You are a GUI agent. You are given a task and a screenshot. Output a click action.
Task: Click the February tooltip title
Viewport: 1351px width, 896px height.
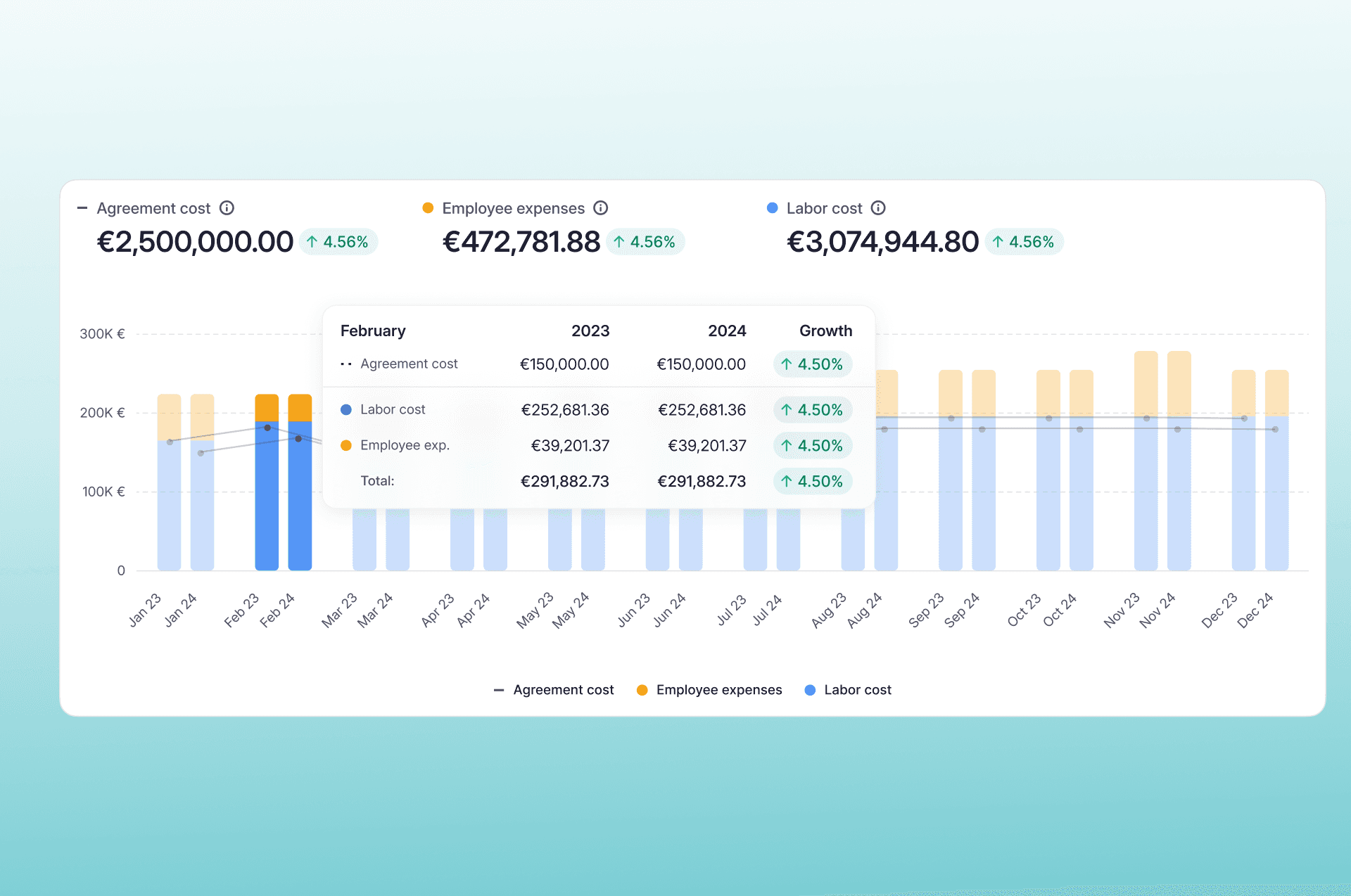[373, 331]
